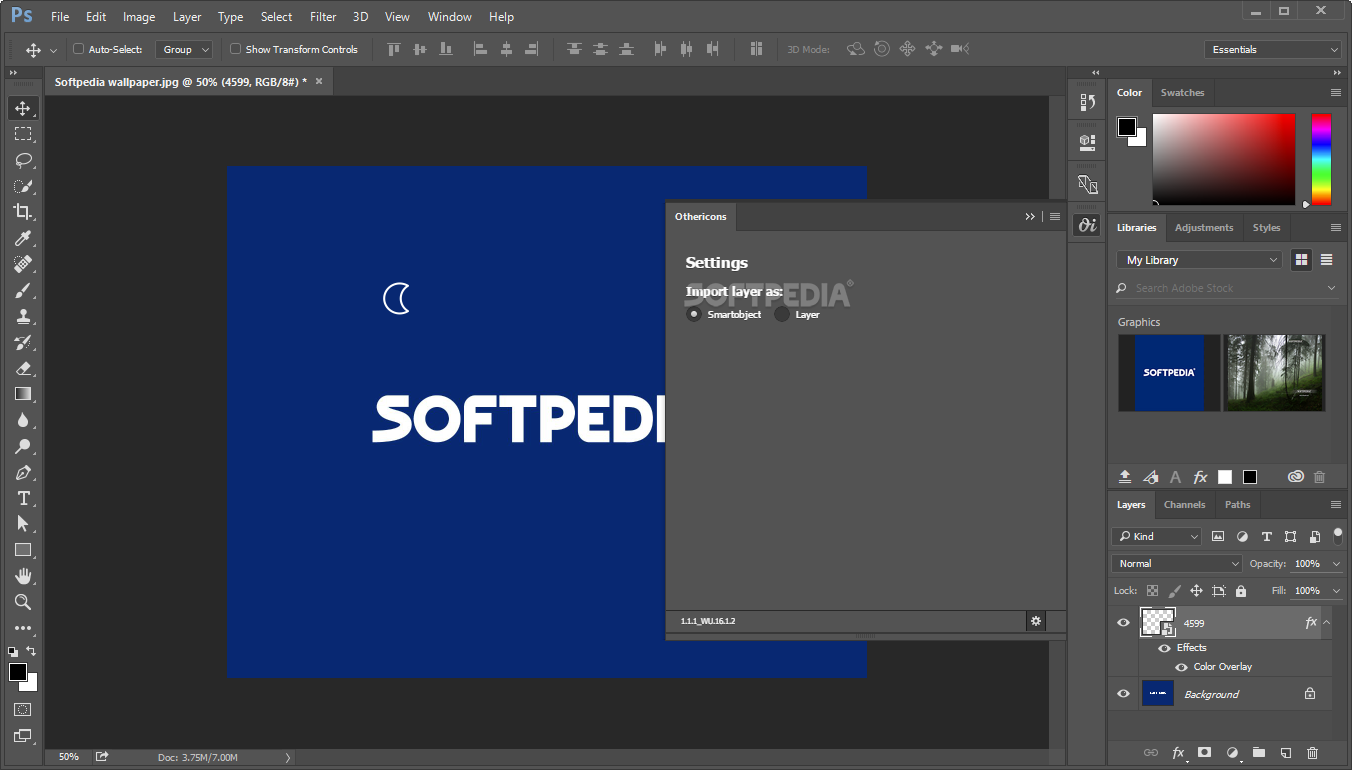Hide the Color Overlay effect
1352x770 pixels.
tap(1181, 667)
